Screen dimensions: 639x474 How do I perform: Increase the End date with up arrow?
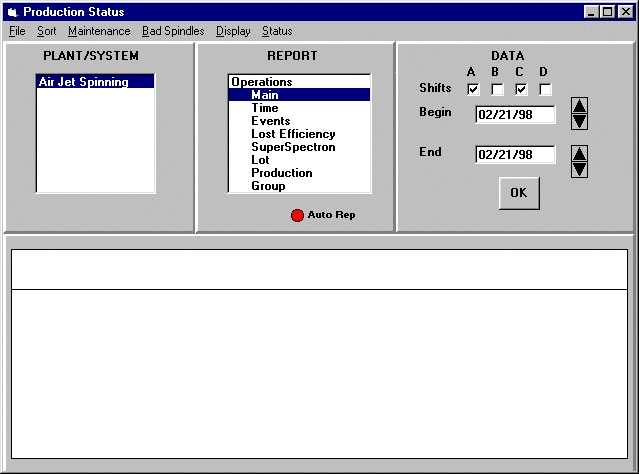tap(579, 153)
